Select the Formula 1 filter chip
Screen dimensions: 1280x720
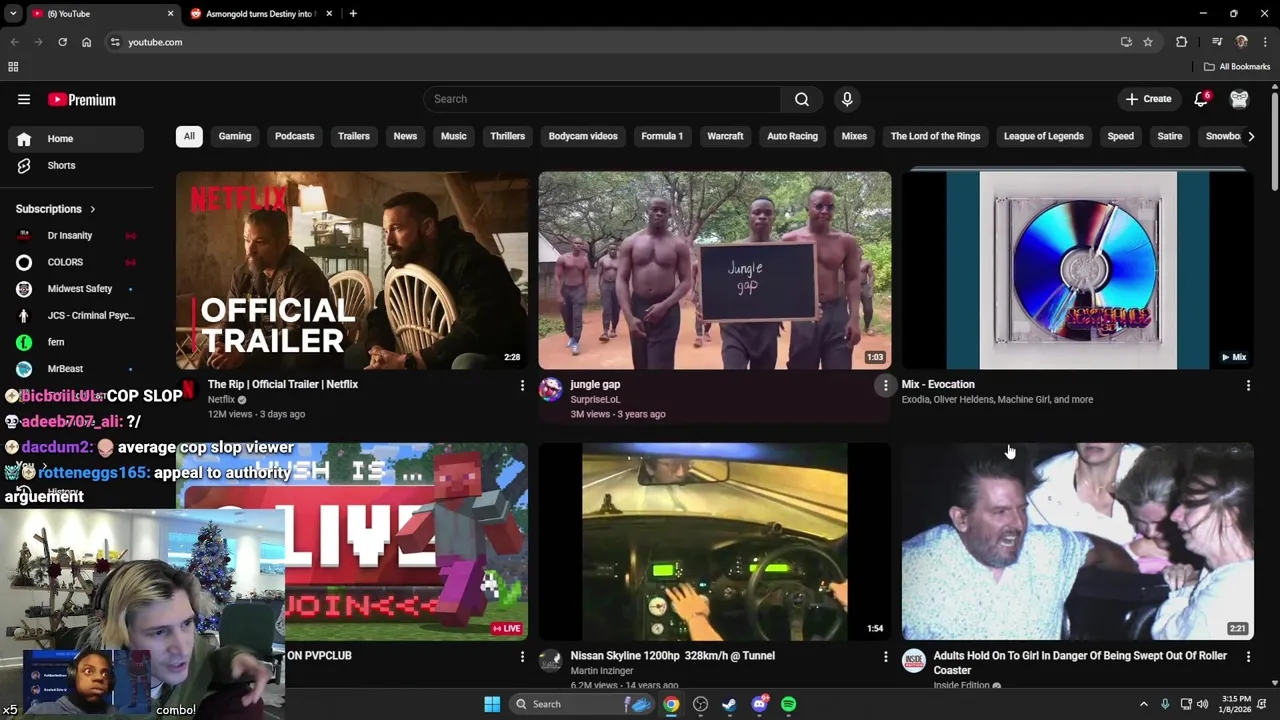662,136
